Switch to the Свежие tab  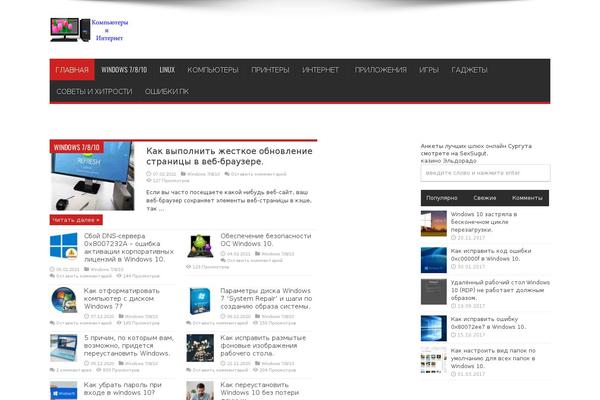(484, 198)
